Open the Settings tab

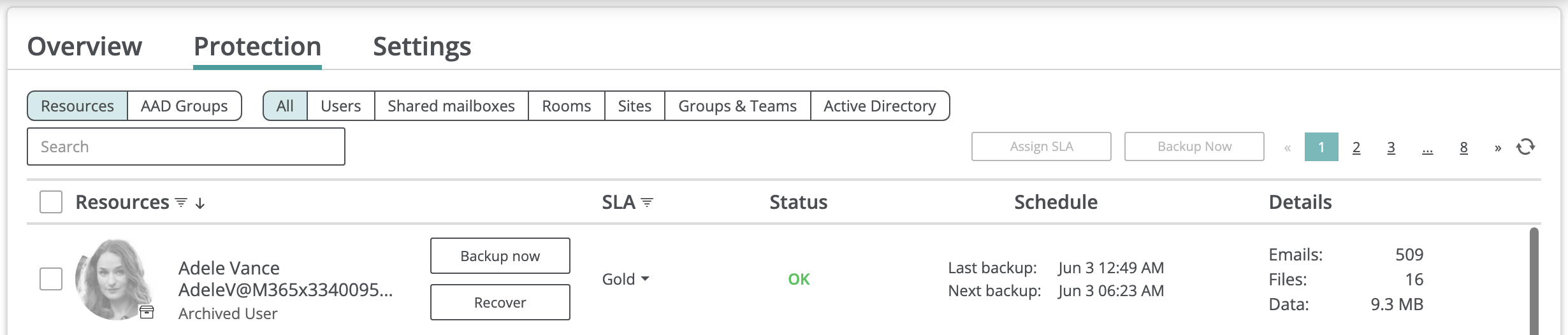(422, 46)
